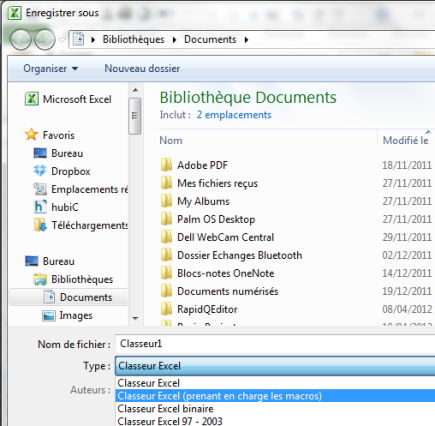Choose Classeur Excel in the type list
Screen dimensions: 435x426
(275, 383)
